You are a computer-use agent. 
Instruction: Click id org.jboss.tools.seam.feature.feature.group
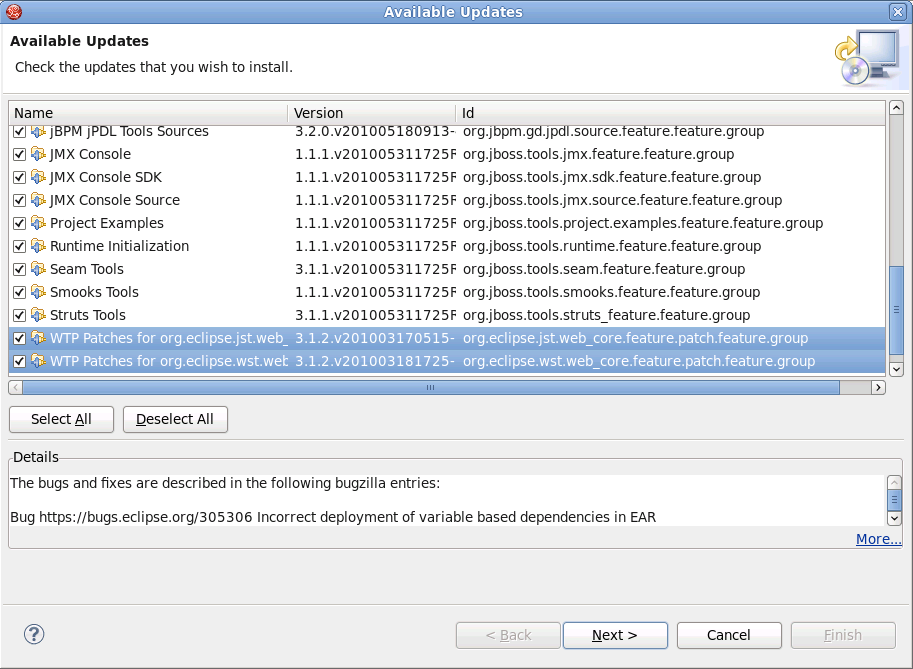coord(604,269)
